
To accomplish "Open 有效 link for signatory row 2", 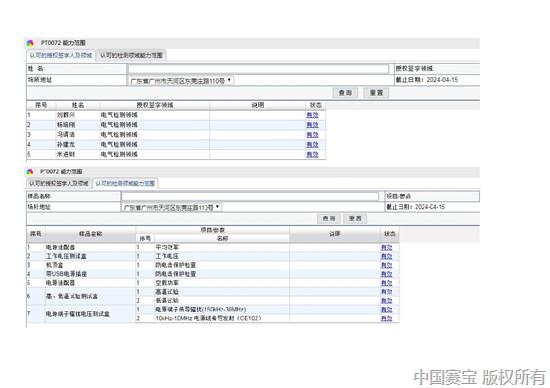I will (x=312, y=125).
